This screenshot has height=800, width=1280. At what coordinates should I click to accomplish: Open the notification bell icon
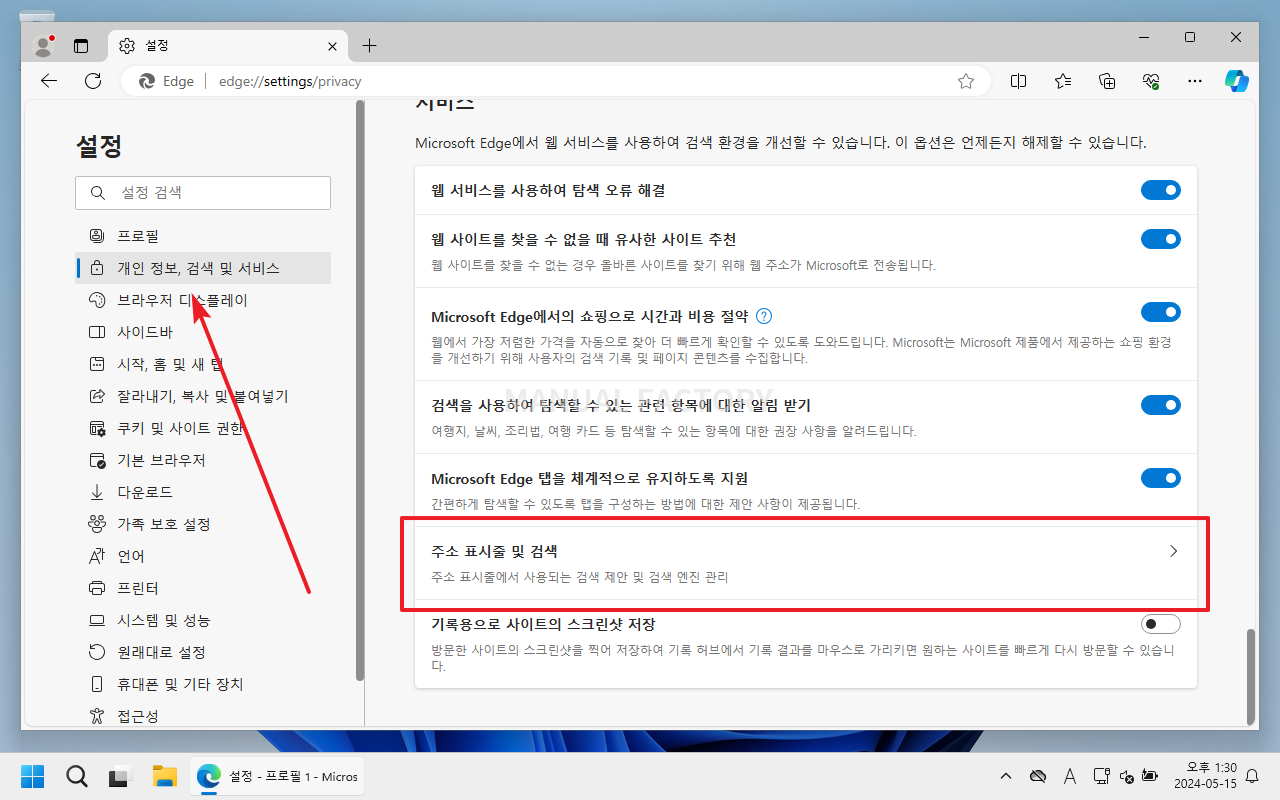[x=1252, y=776]
